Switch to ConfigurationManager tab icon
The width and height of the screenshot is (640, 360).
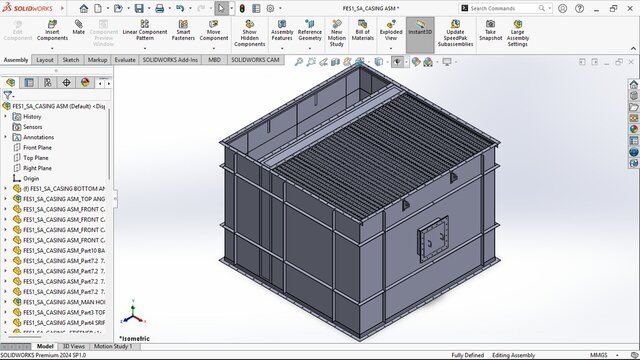click(48, 83)
